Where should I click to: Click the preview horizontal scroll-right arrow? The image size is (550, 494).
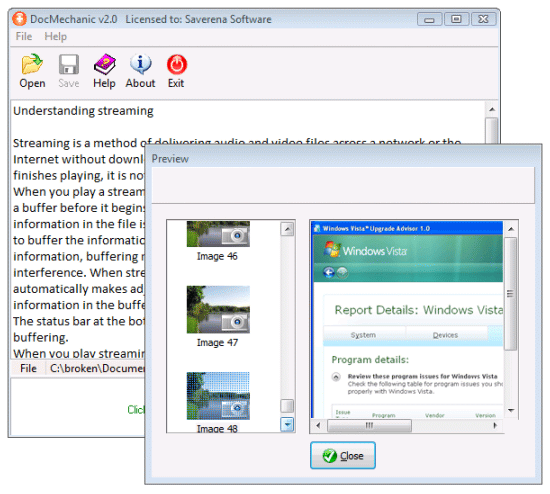coord(495,426)
